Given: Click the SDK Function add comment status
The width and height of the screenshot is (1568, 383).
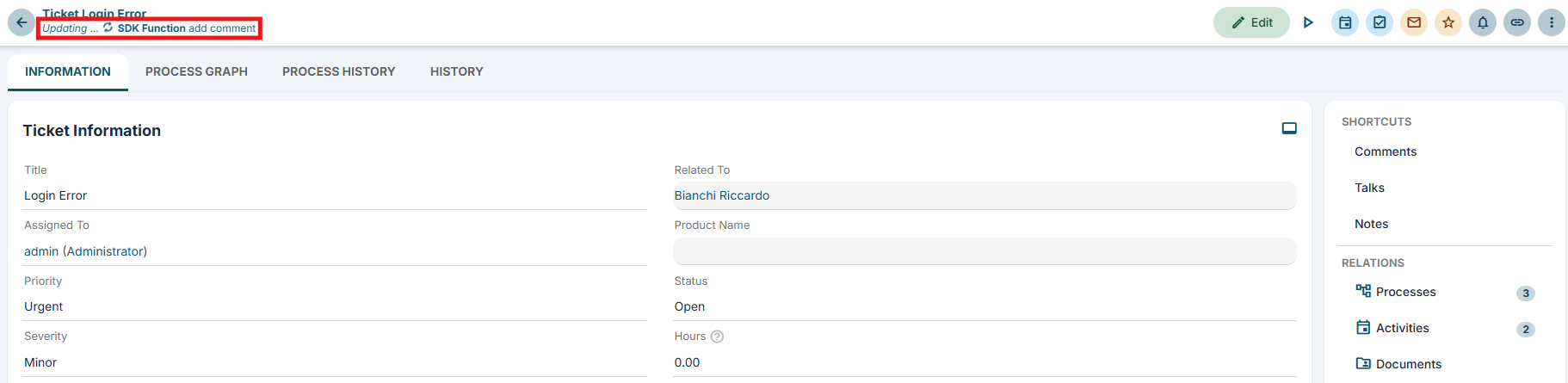Looking at the screenshot, I should (x=187, y=28).
